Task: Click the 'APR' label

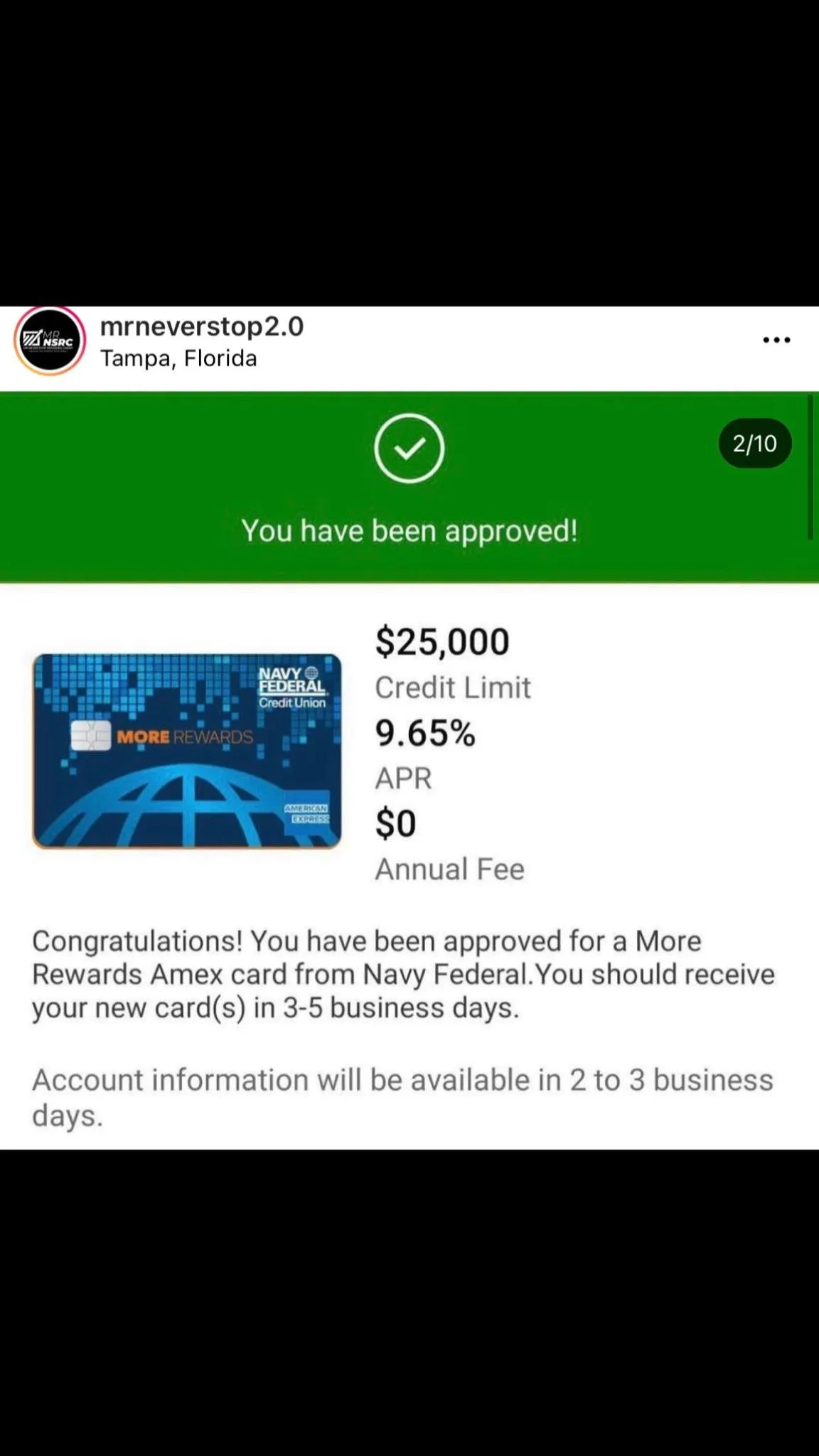Action: 403,778
